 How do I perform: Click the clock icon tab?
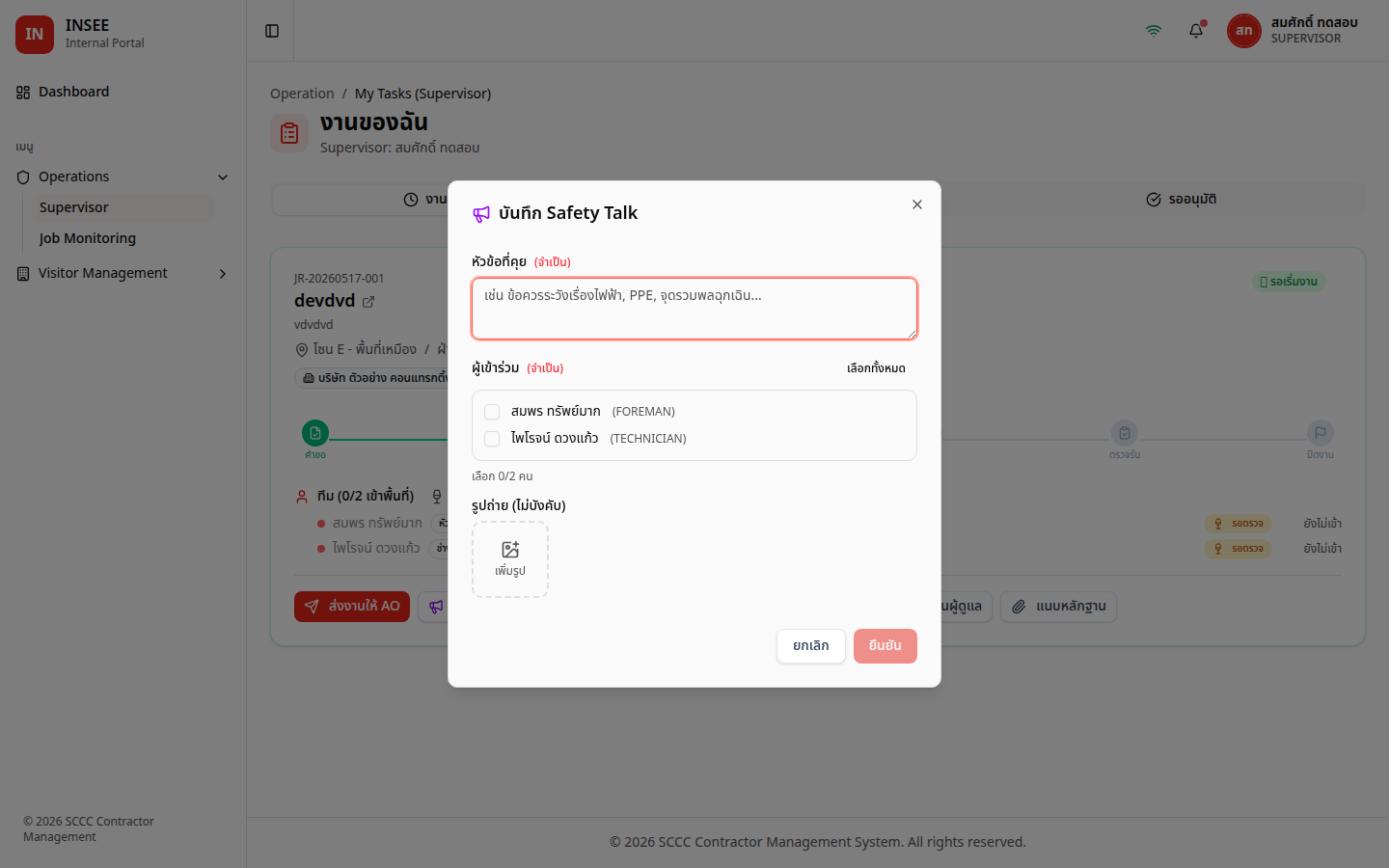point(411,200)
